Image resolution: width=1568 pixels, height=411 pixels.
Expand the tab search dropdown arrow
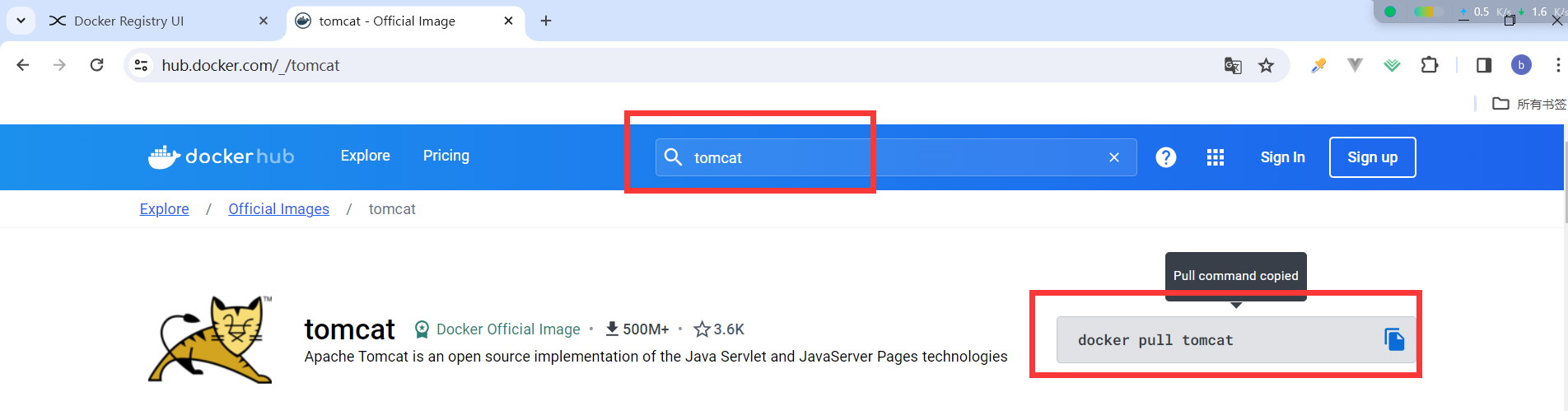[x=21, y=21]
